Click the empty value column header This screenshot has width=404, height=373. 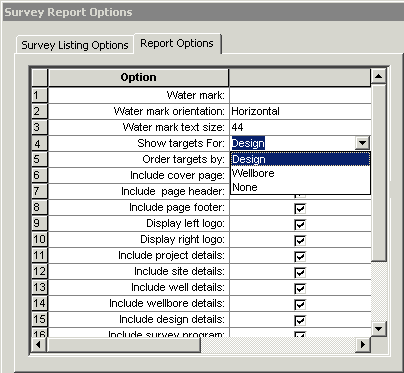point(300,77)
